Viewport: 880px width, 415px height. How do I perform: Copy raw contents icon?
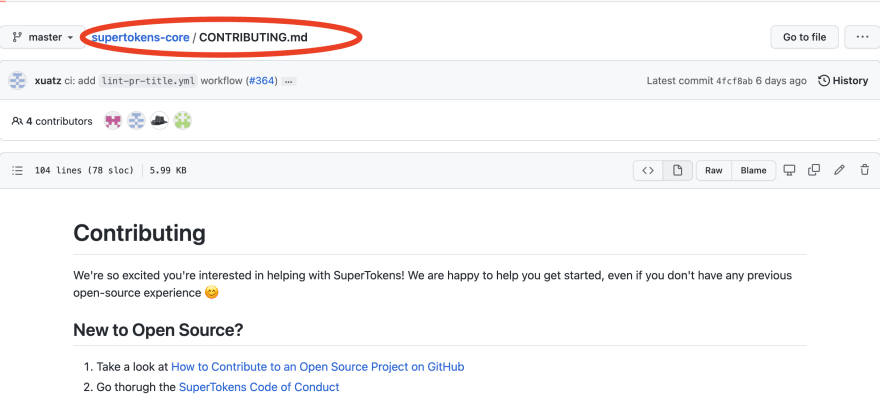[x=814, y=170]
